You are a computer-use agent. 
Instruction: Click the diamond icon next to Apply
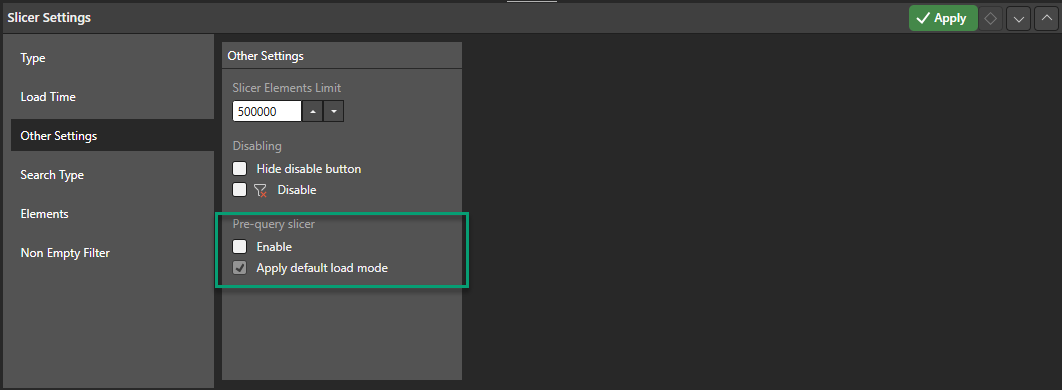tap(990, 18)
